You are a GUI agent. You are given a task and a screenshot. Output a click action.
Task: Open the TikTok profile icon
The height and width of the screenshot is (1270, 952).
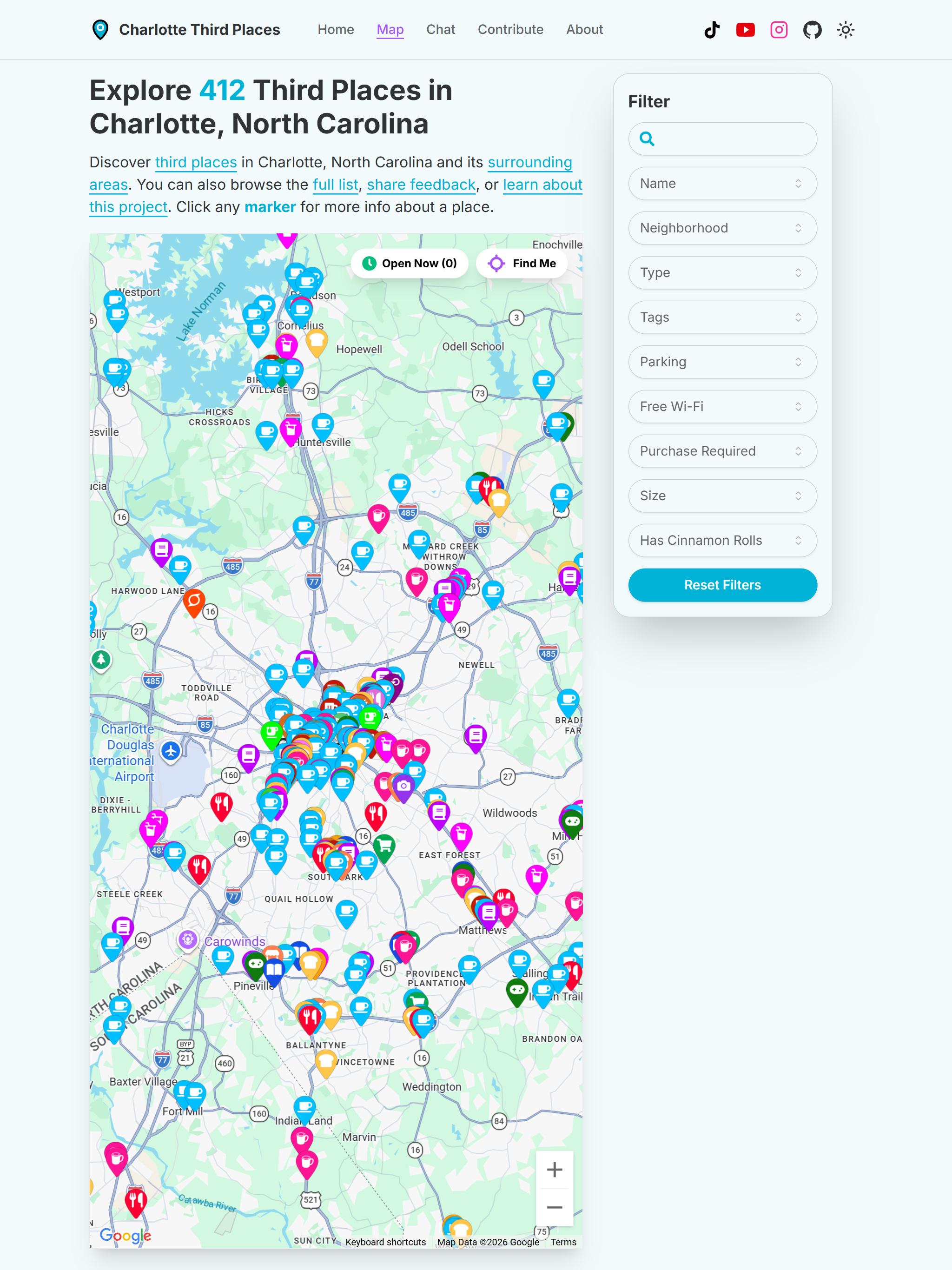712,29
